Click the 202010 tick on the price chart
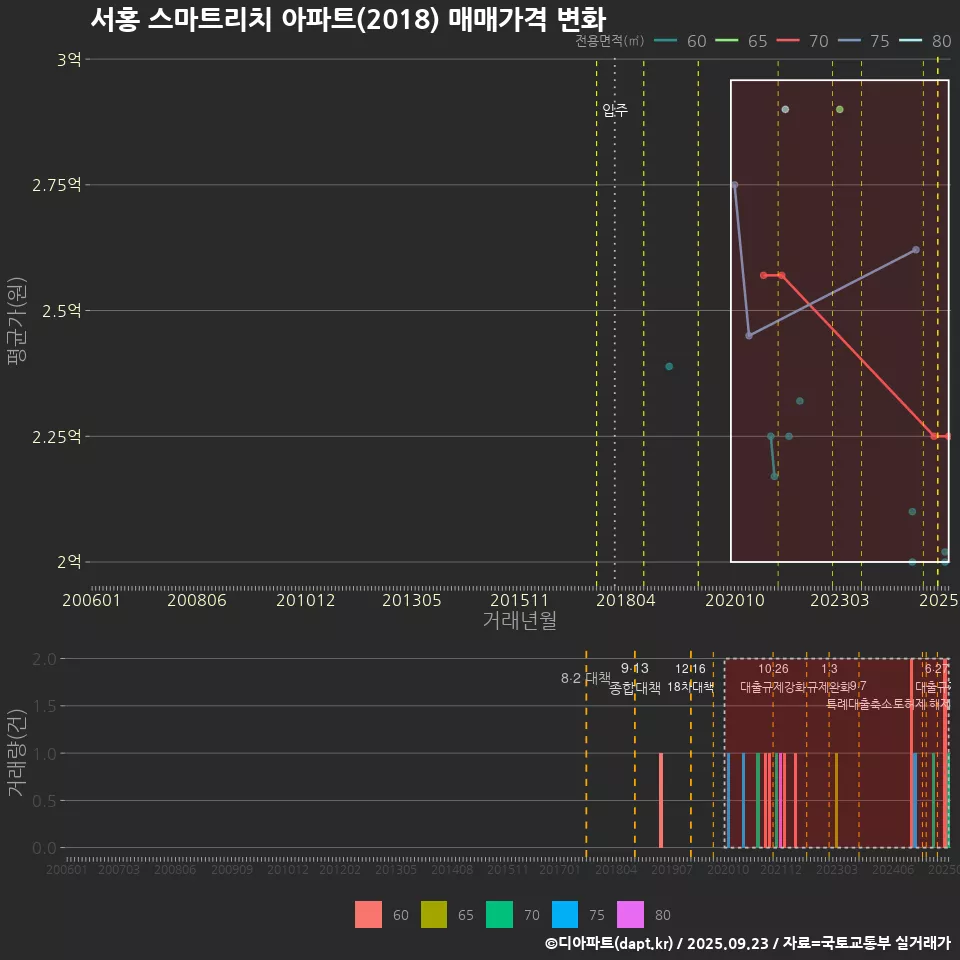 pyautogui.click(x=735, y=600)
